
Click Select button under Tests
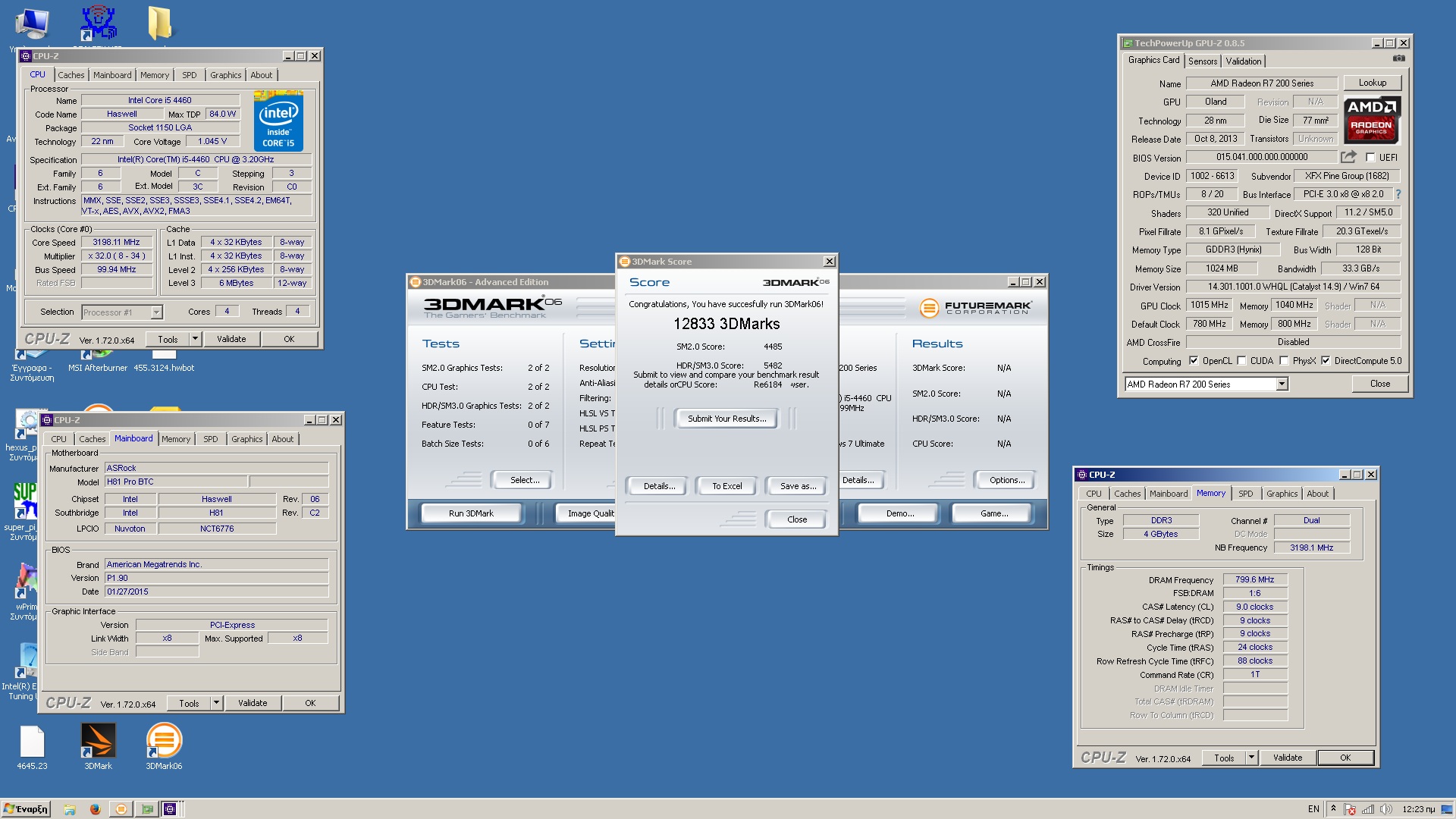click(525, 480)
